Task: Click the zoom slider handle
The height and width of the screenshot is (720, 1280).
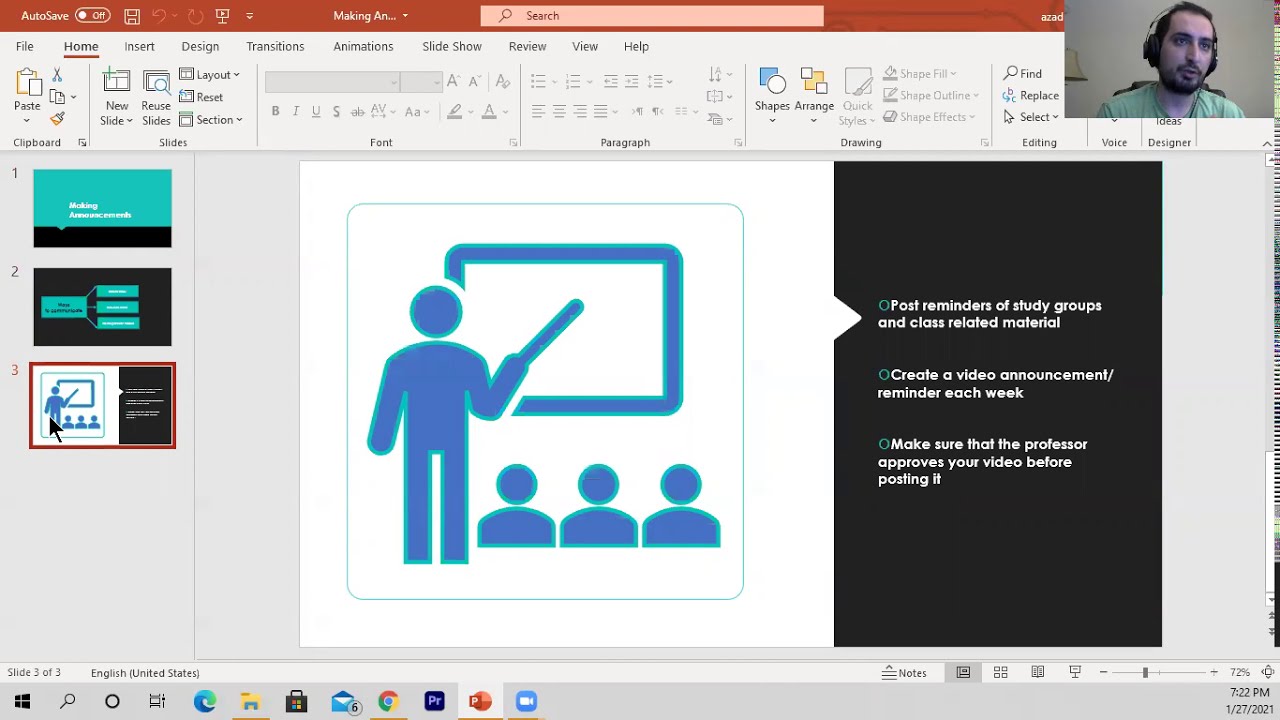Action: 1145,673
